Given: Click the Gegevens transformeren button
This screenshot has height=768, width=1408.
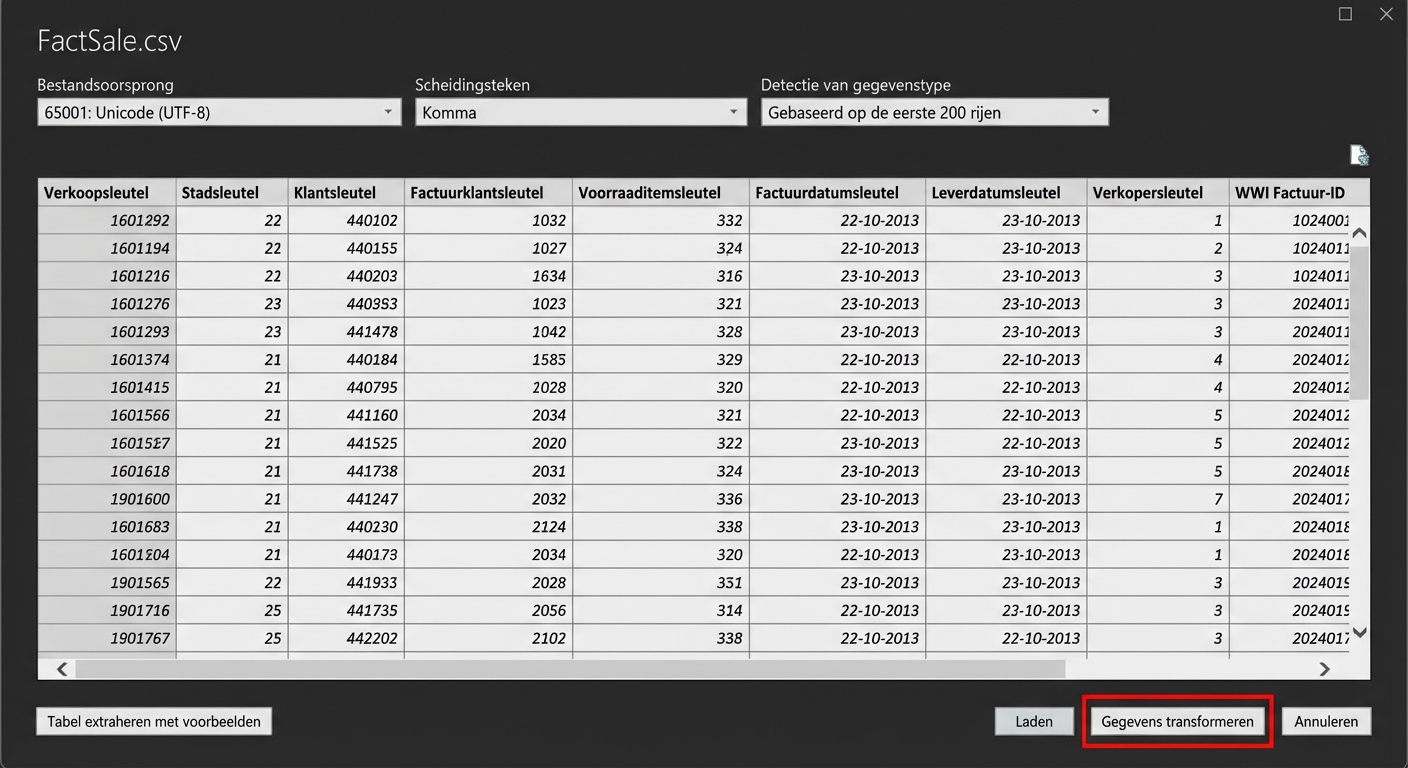Looking at the screenshot, I should pyautogui.click(x=1177, y=721).
